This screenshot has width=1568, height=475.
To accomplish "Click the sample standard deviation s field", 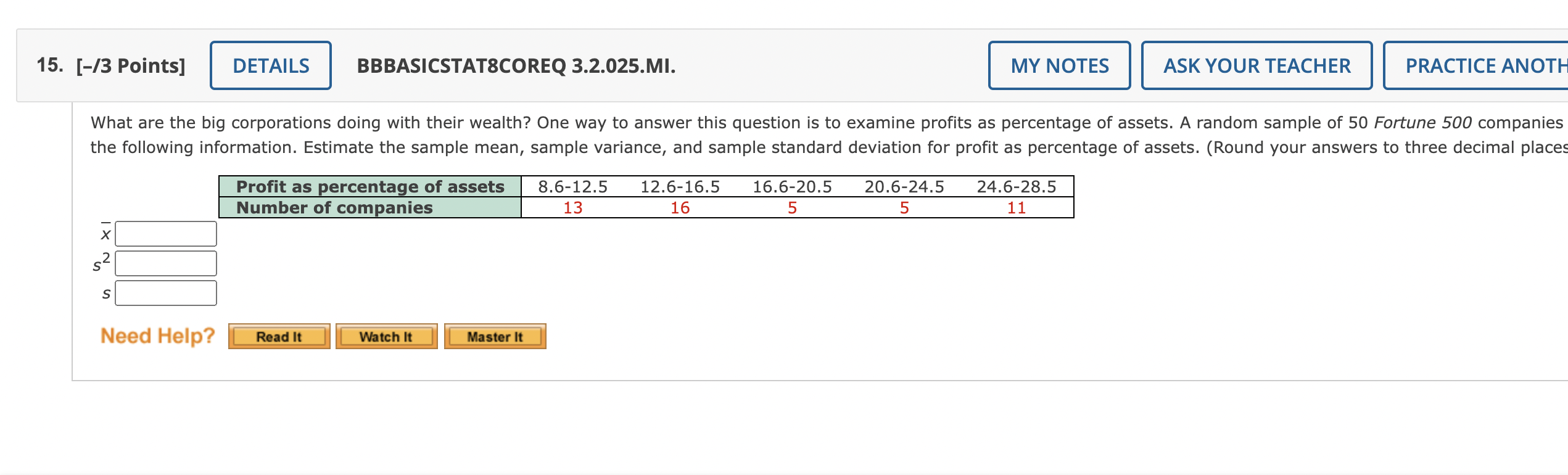I will (x=165, y=293).
